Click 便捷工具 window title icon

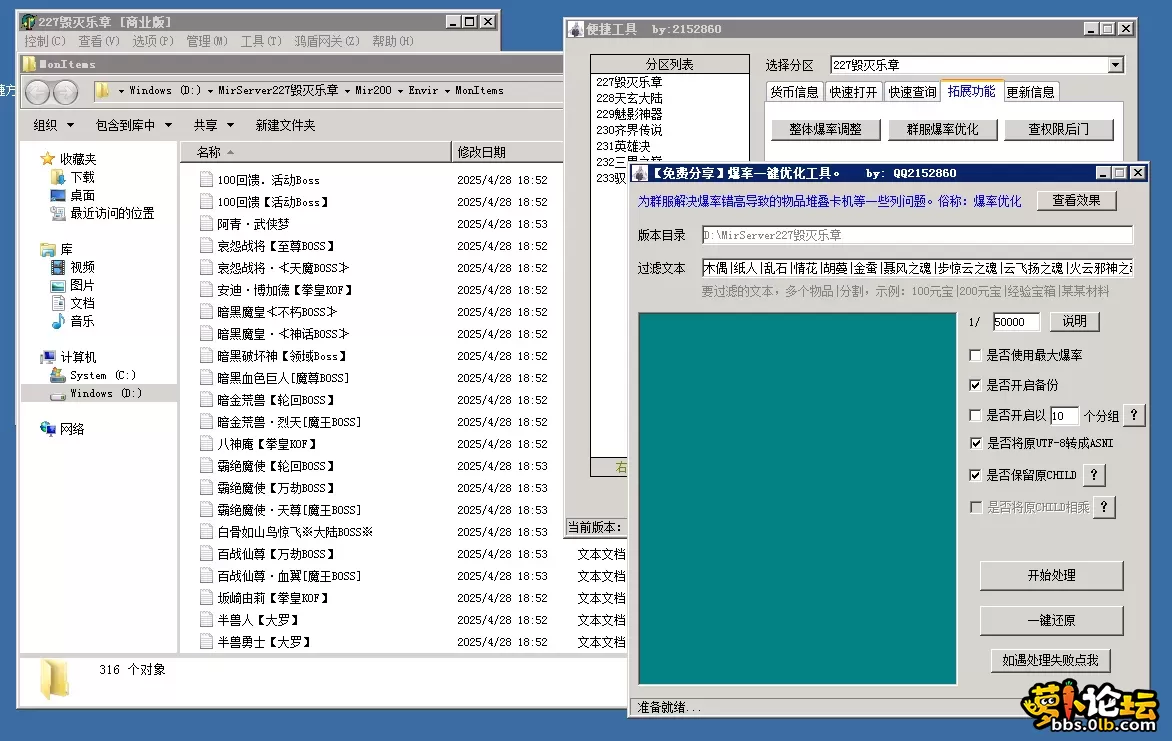(576, 29)
